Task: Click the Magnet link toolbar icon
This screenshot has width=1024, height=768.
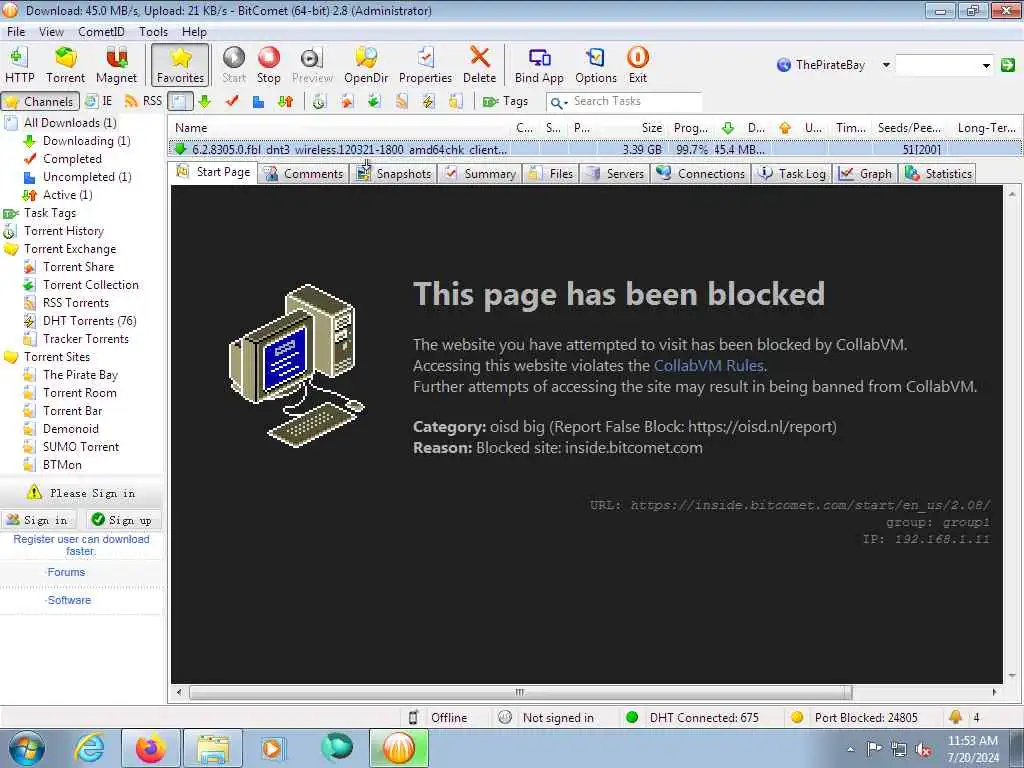Action: click(x=116, y=65)
